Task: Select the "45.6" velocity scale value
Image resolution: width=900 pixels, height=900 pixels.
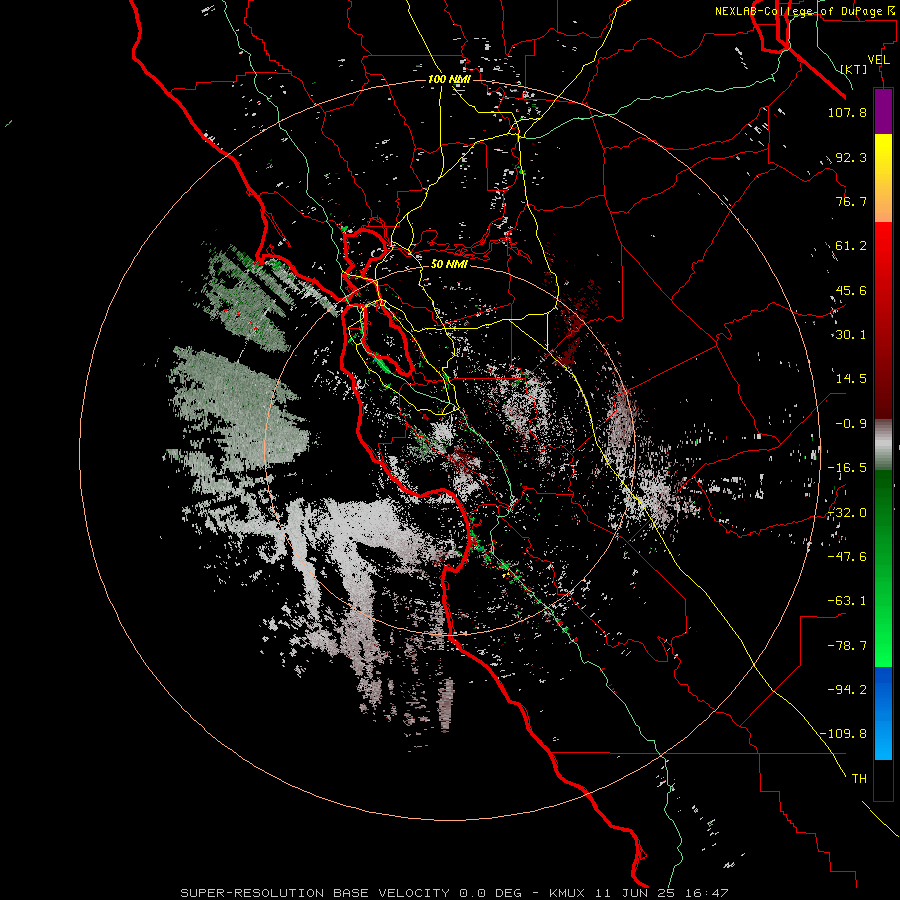Action: (851, 290)
